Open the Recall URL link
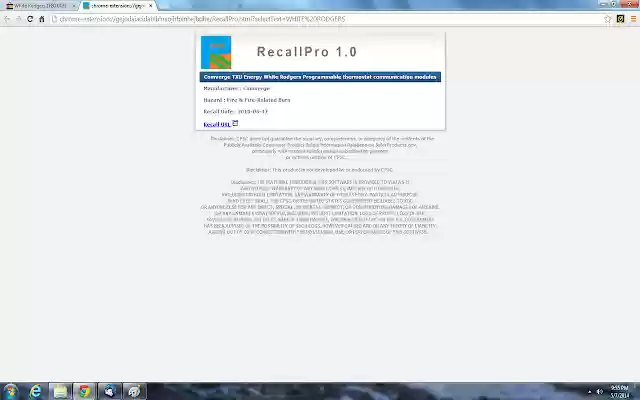This screenshot has width=640, height=400. coord(217,124)
